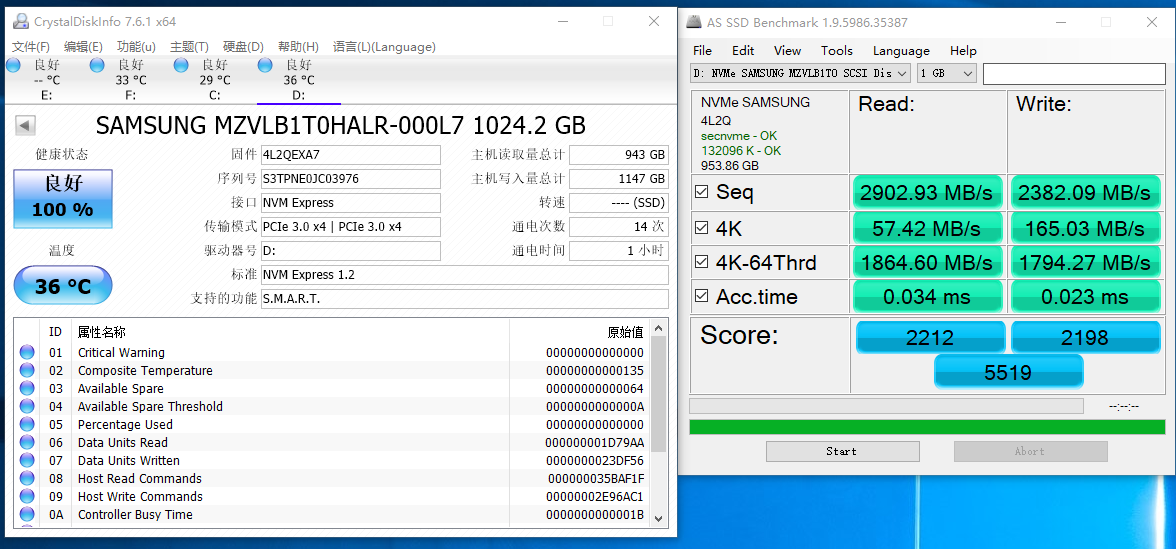Click the empty gray progress bar in AS SSD
Screen dimensions: 1176x549
pyautogui.click(x=886, y=406)
